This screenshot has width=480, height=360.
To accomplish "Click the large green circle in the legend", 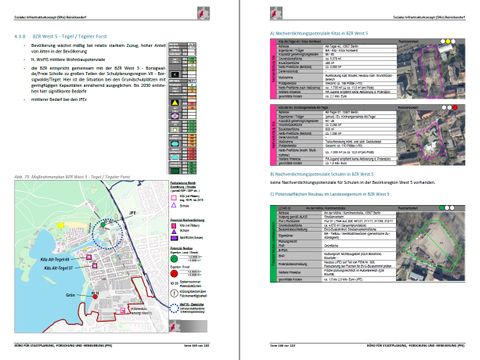I will click(174, 258).
